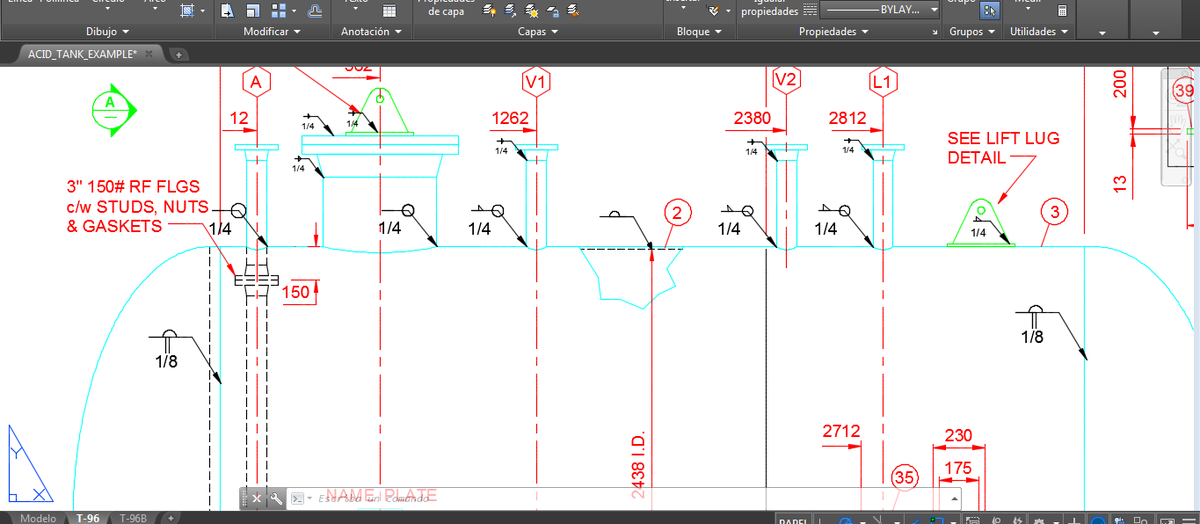The height and width of the screenshot is (524, 1200).
Task: Close the command line with the X button
Action: (x=256, y=497)
